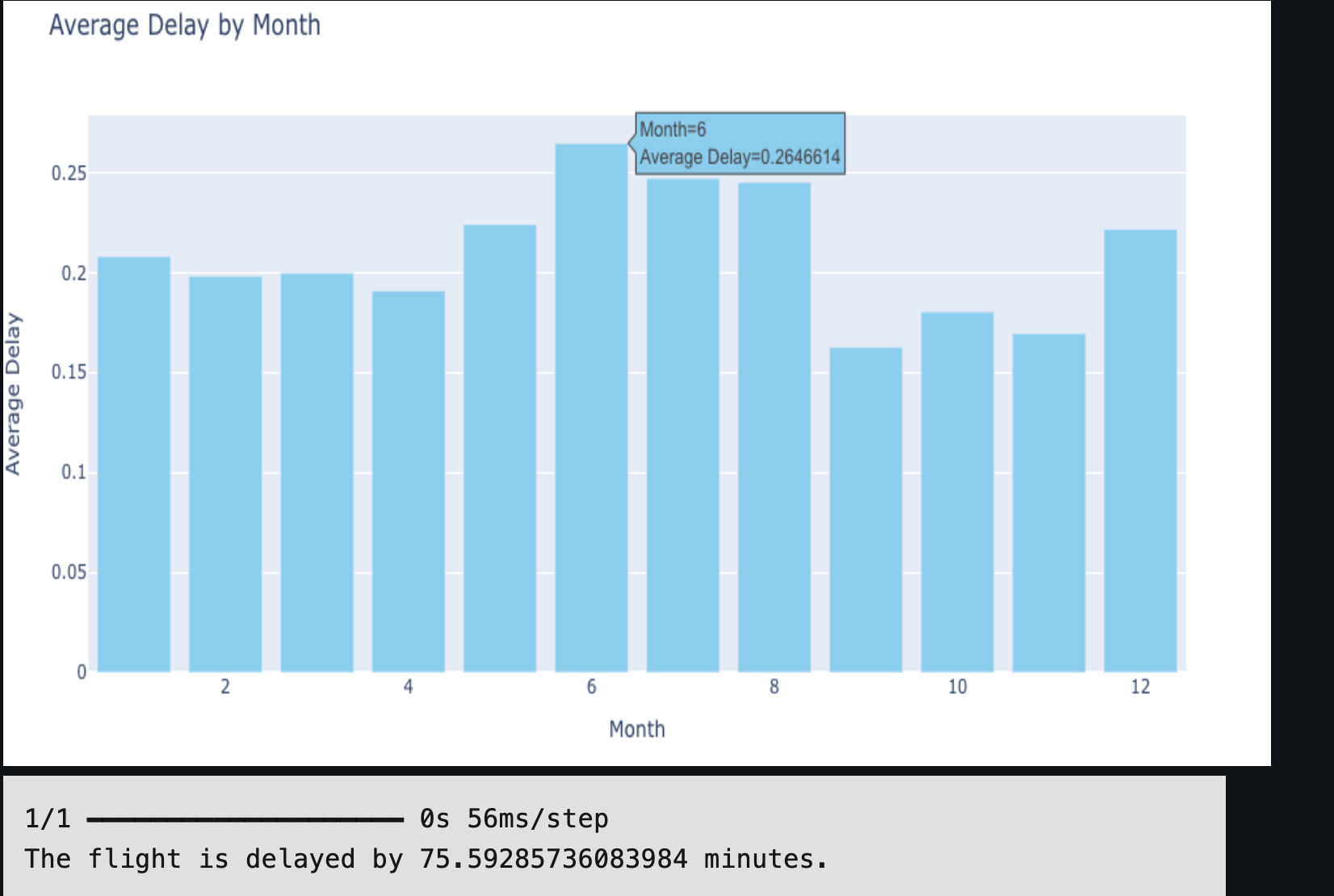
Task: Select the bar for month 2
Action: coord(225,474)
